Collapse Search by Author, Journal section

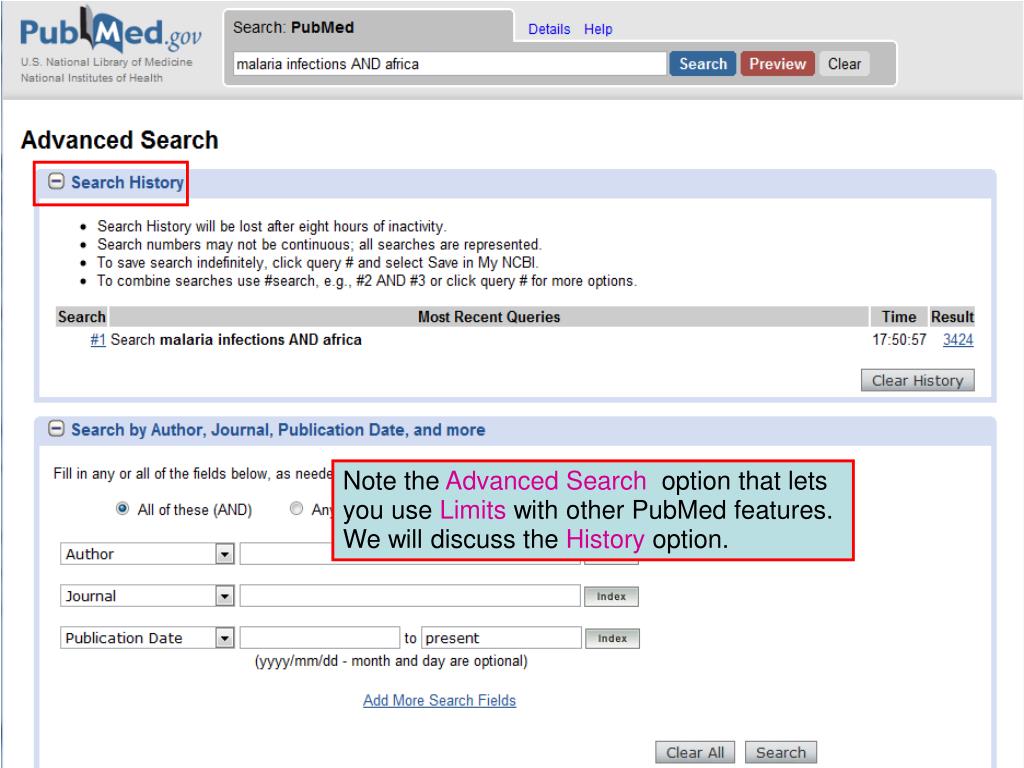tap(57, 429)
